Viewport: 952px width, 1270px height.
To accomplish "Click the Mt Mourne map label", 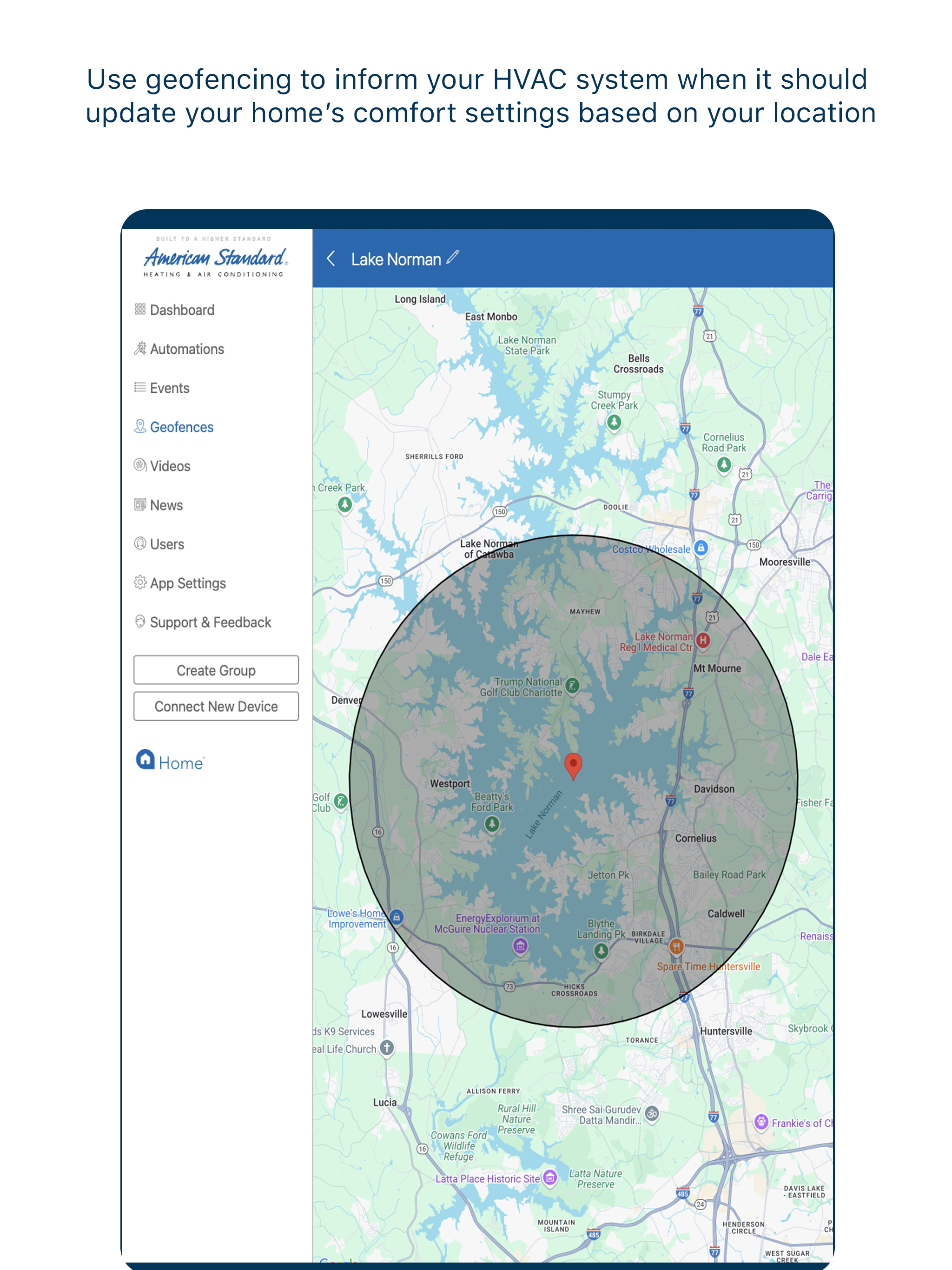I will pyautogui.click(x=717, y=669).
